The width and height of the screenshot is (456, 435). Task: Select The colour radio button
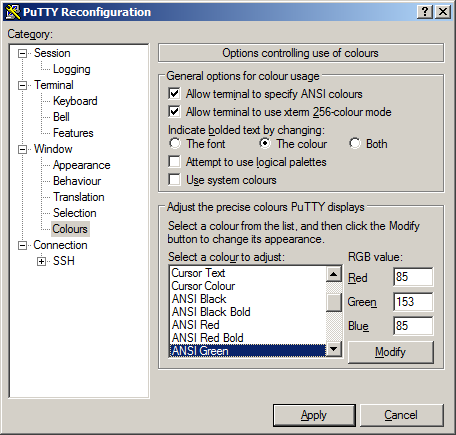pyautogui.click(x=265, y=144)
